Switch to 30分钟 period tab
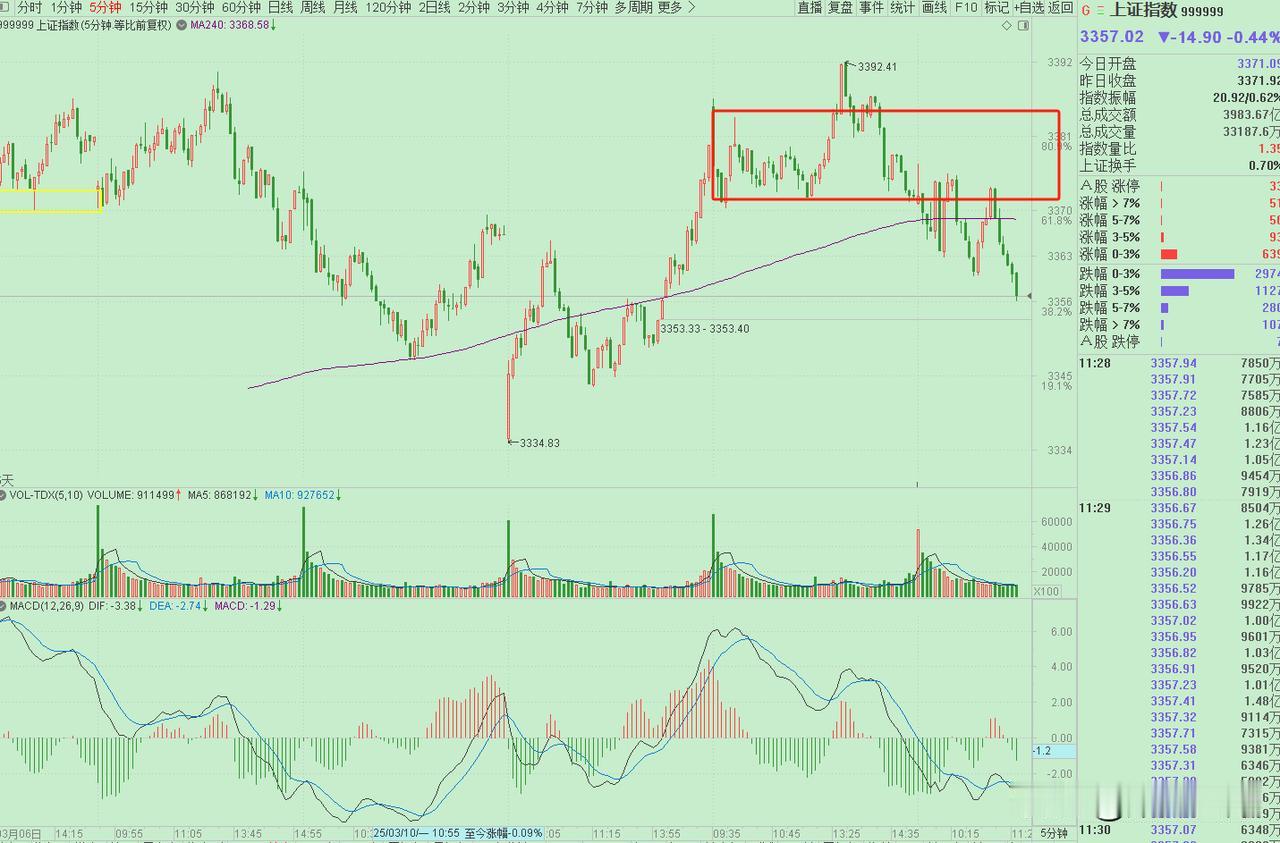Screen dimensions: 1280x843 (x=194, y=8)
